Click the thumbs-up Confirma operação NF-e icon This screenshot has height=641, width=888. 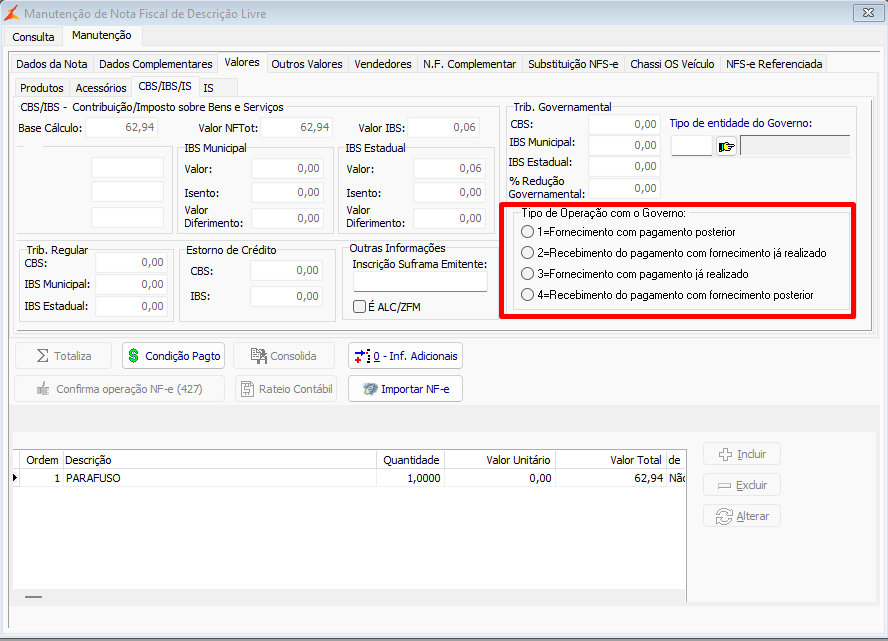tap(43, 388)
